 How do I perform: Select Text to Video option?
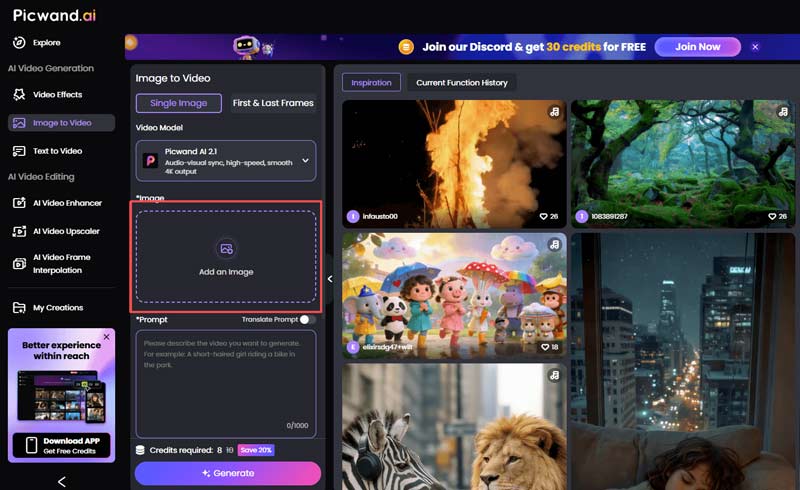point(57,151)
